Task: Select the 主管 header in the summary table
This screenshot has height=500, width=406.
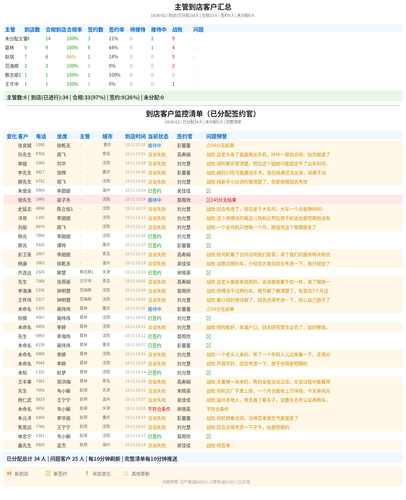Action: 10,30
